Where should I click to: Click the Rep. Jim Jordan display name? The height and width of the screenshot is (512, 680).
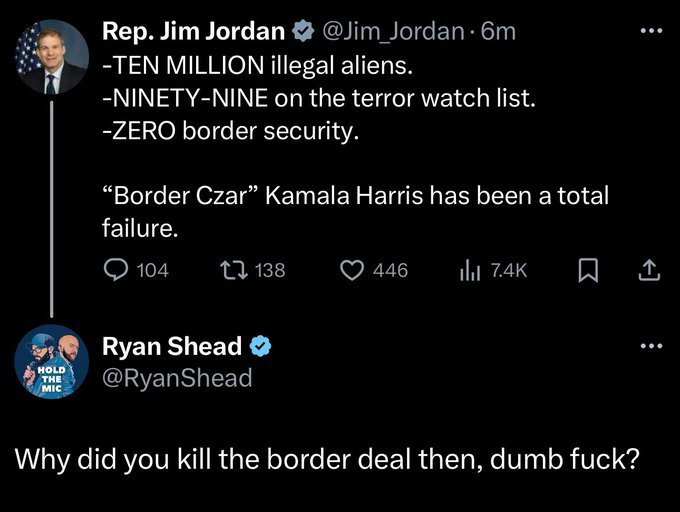(x=194, y=31)
